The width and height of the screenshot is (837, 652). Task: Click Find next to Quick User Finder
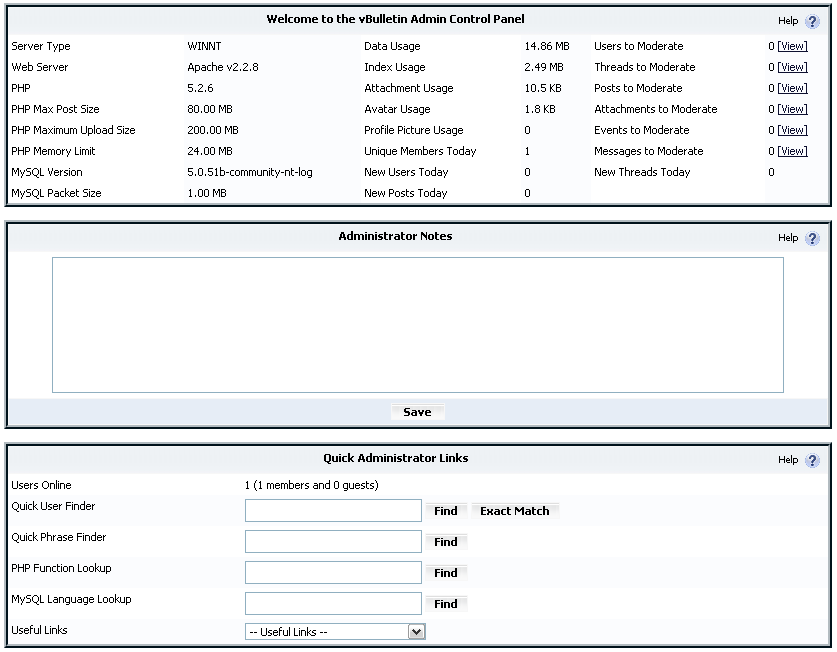pyautogui.click(x=446, y=511)
